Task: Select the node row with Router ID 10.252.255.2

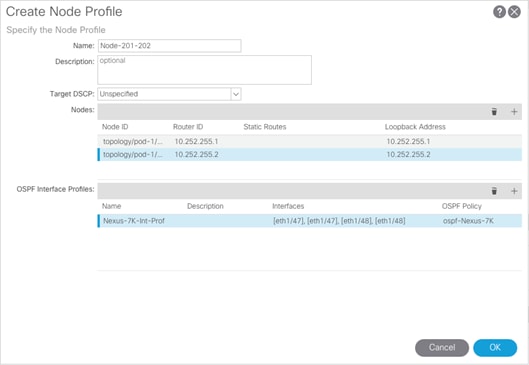Action: pyautogui.click(x=309, y=155)
